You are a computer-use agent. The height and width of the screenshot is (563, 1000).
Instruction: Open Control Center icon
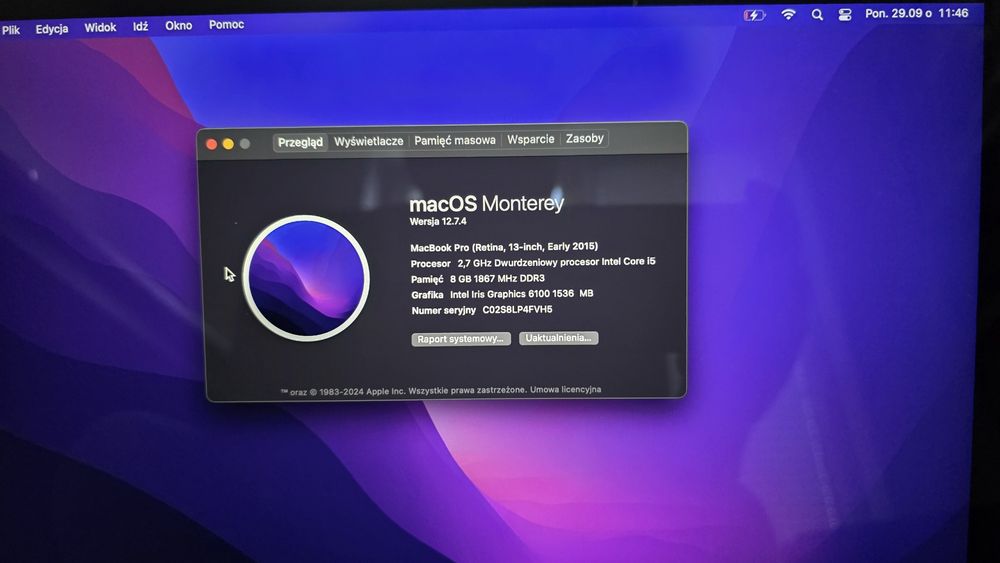(x=845, y=14)
